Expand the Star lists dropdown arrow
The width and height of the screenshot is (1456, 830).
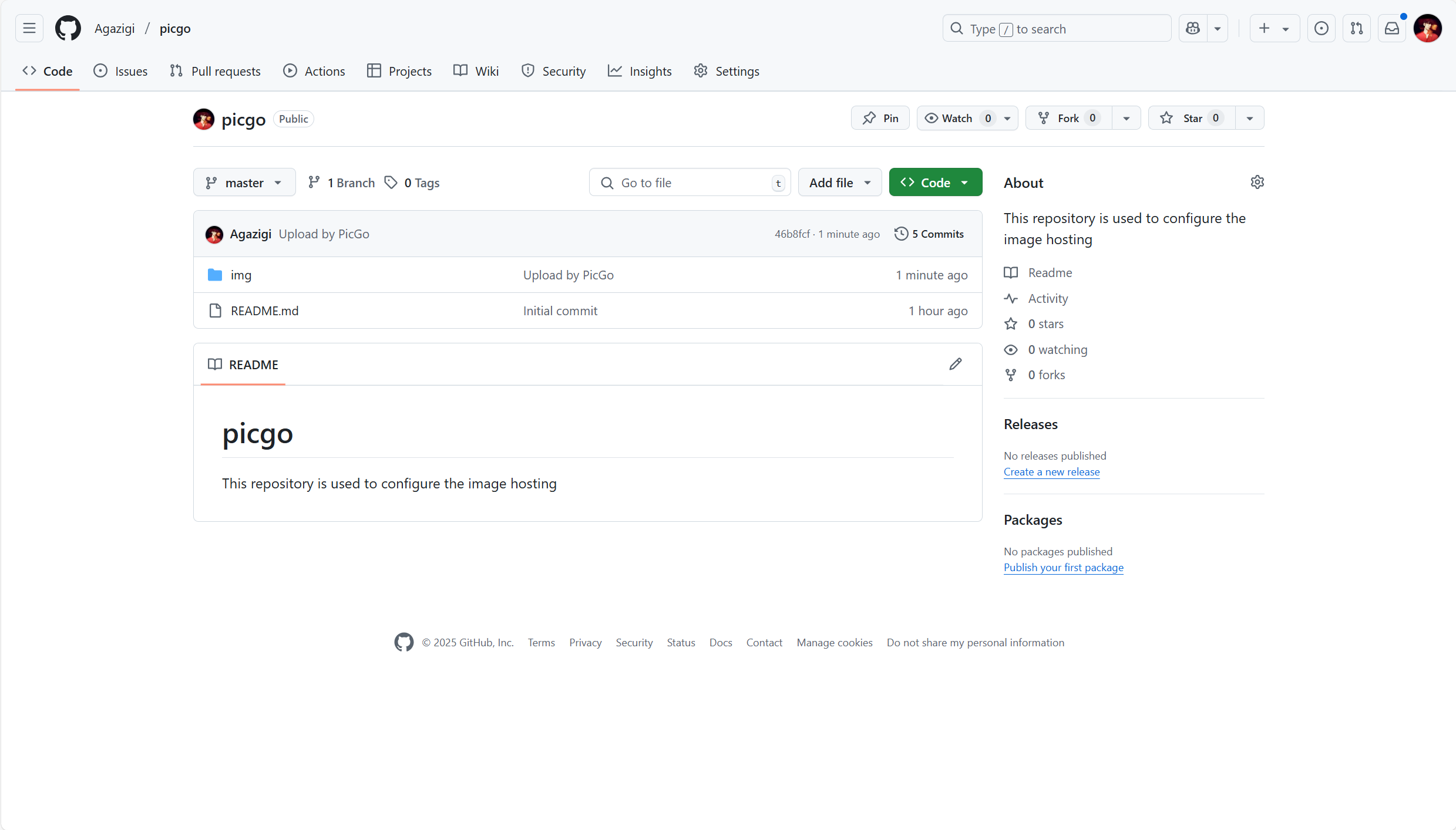(1249, 118)
